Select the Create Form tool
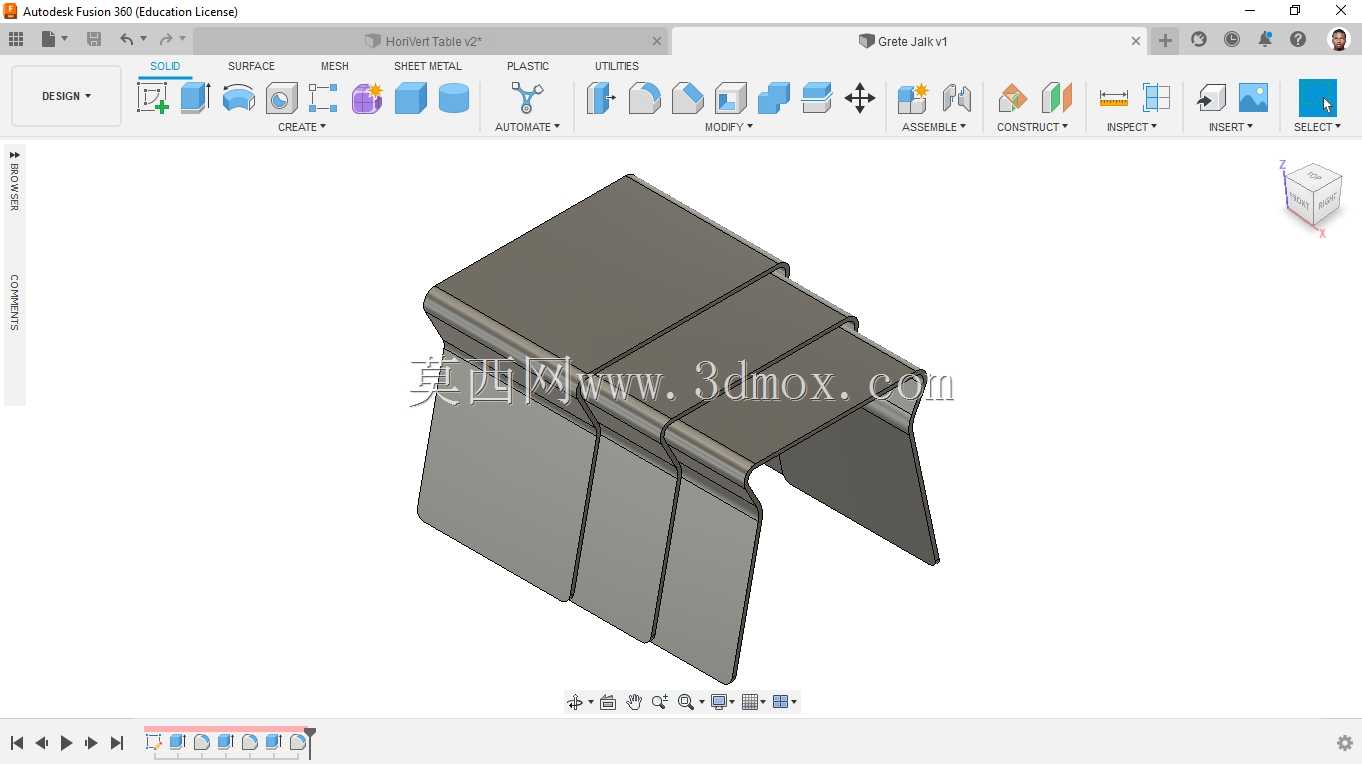This screenshot has width=1362, height=764. coord(367,98)
